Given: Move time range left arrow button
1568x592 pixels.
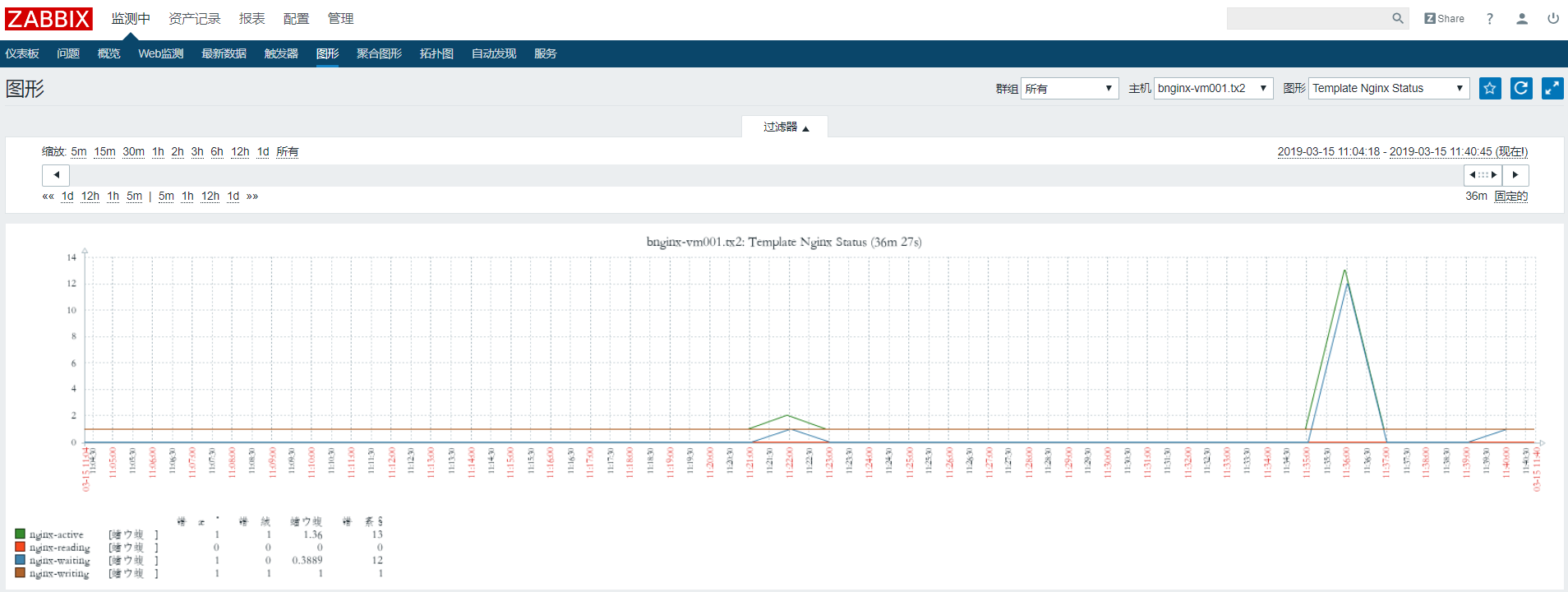Looking at the screenshot, I should [56, 175].
